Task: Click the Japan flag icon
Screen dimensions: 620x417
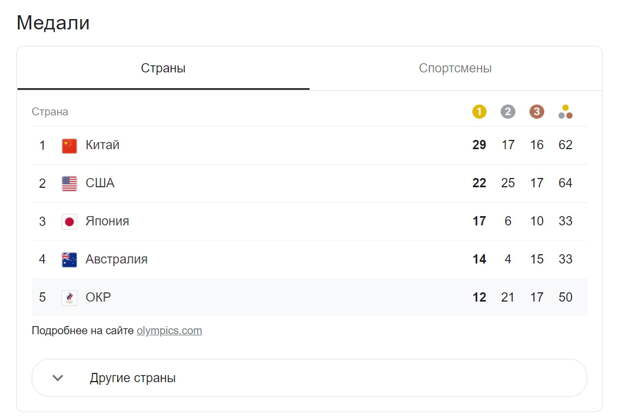Action: click(70, 221)
